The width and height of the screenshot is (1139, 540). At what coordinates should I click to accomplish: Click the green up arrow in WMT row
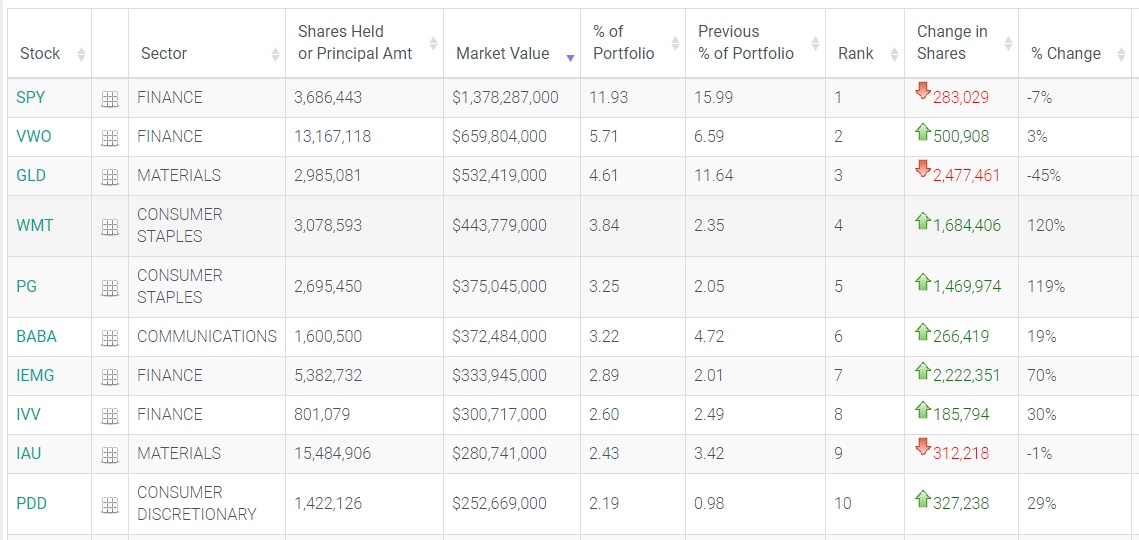click(923, 221)
